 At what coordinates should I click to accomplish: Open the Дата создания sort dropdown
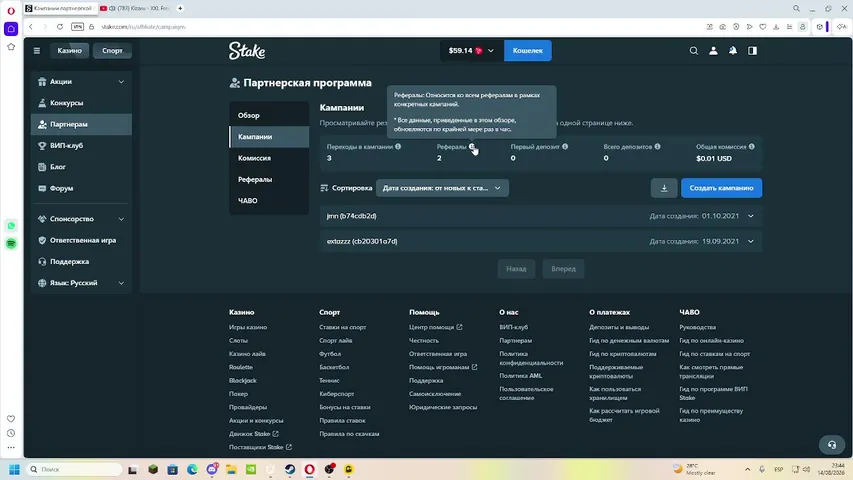pyautogui.click(x=442, y=188)
